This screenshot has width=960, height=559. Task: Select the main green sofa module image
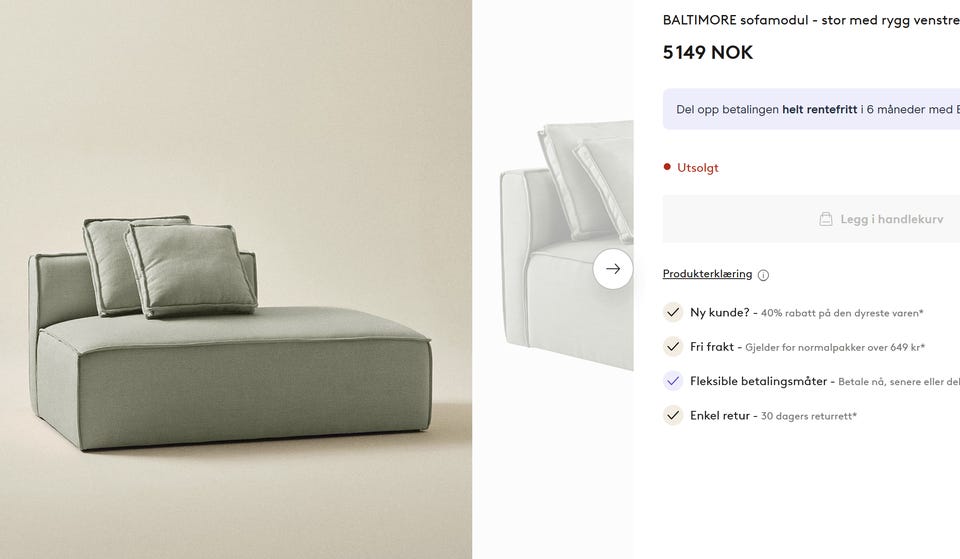tap(236, 279)
